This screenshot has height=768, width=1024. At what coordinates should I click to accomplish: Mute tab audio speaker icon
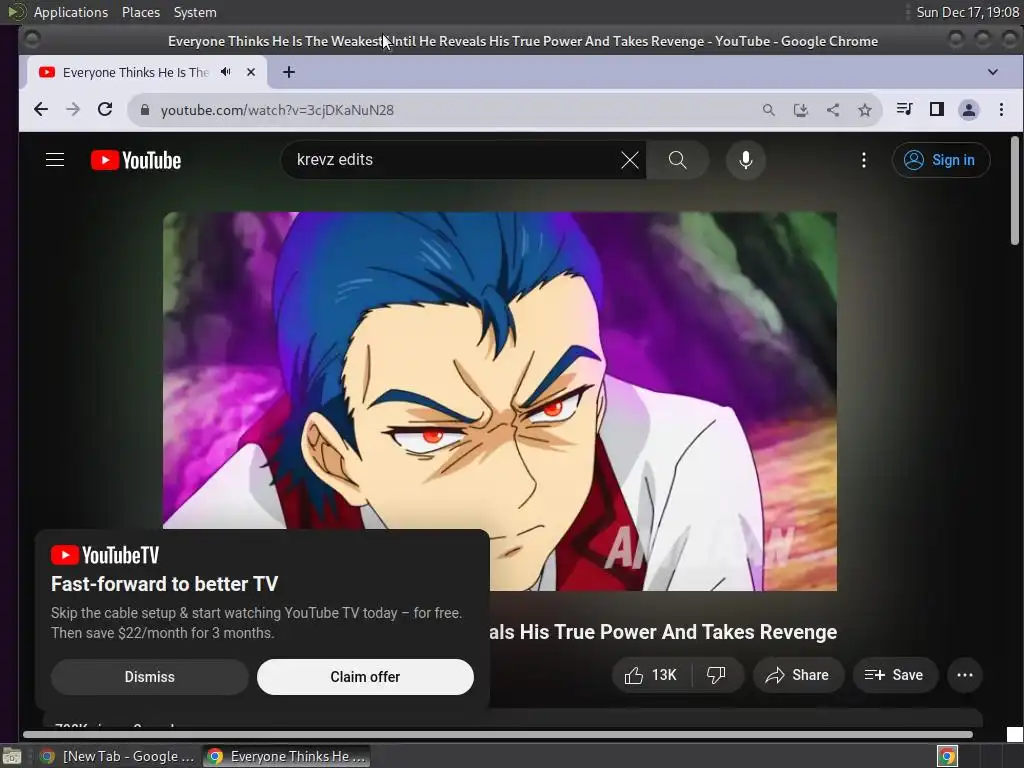pos(226,72)
